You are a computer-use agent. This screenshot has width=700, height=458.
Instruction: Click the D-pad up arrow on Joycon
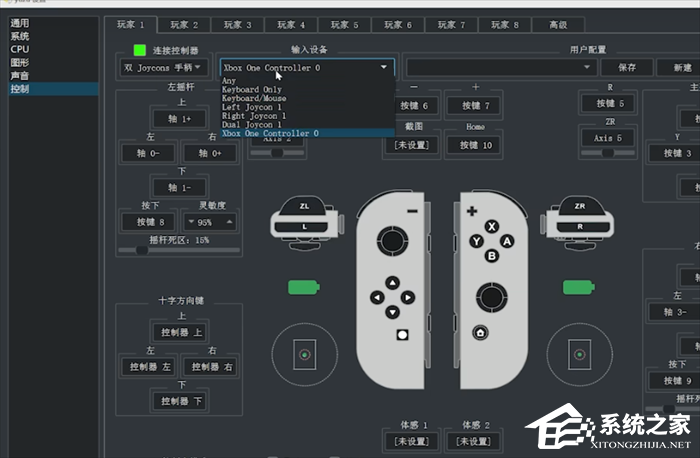(x=392, y=283)
